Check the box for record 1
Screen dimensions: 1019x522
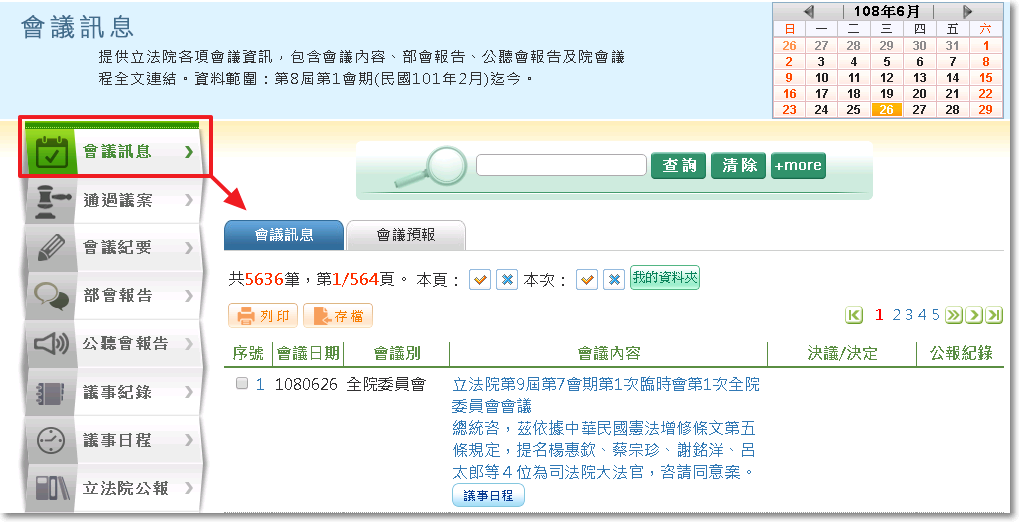click(x=241, y=384)
